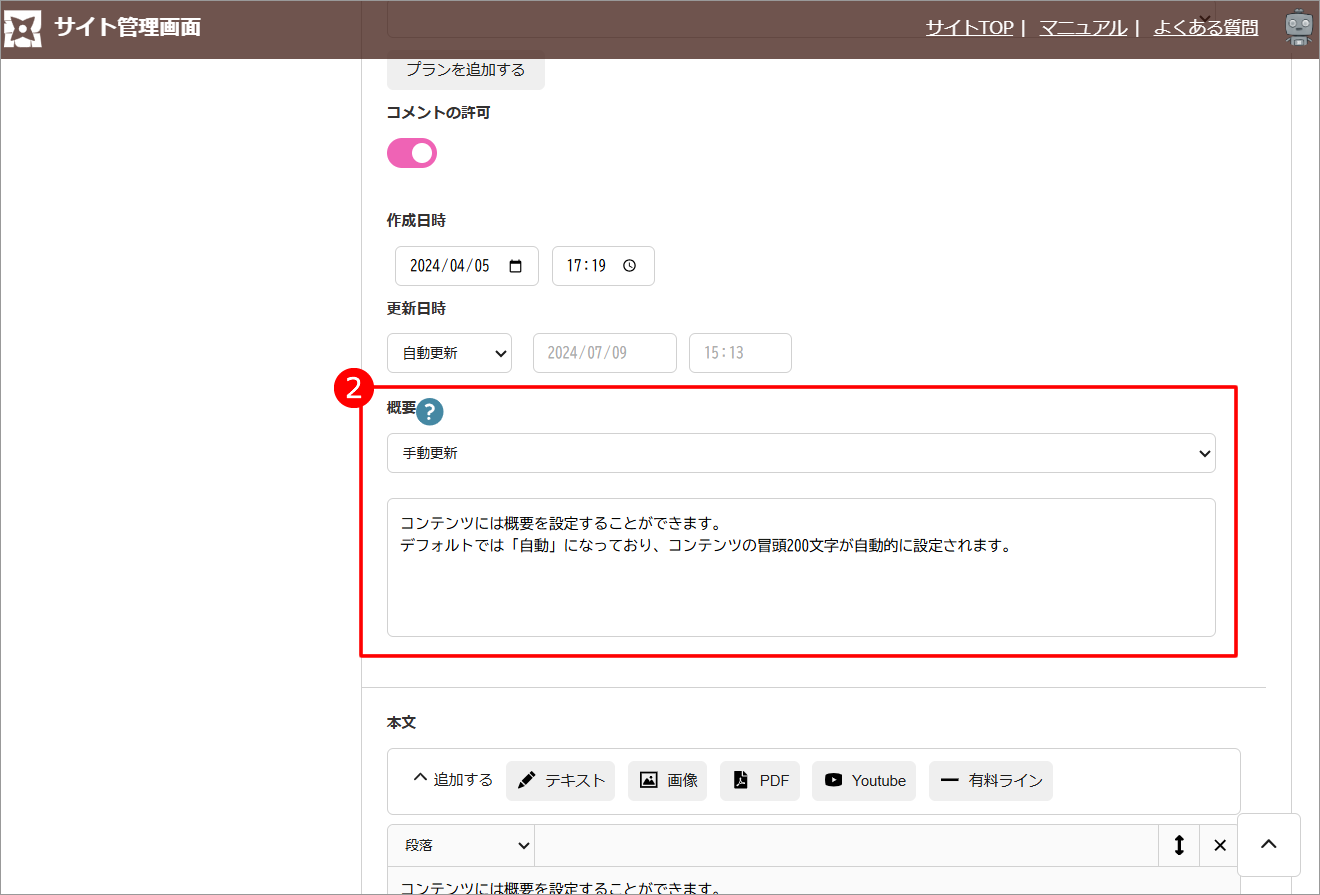Open the サイトTOP link
Image resolution: width=1320 pixels, height=895 pixels.
[x=968, y=28]
